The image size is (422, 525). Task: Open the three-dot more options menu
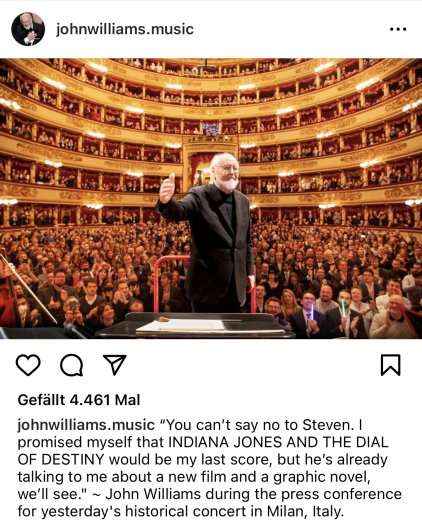398,29
